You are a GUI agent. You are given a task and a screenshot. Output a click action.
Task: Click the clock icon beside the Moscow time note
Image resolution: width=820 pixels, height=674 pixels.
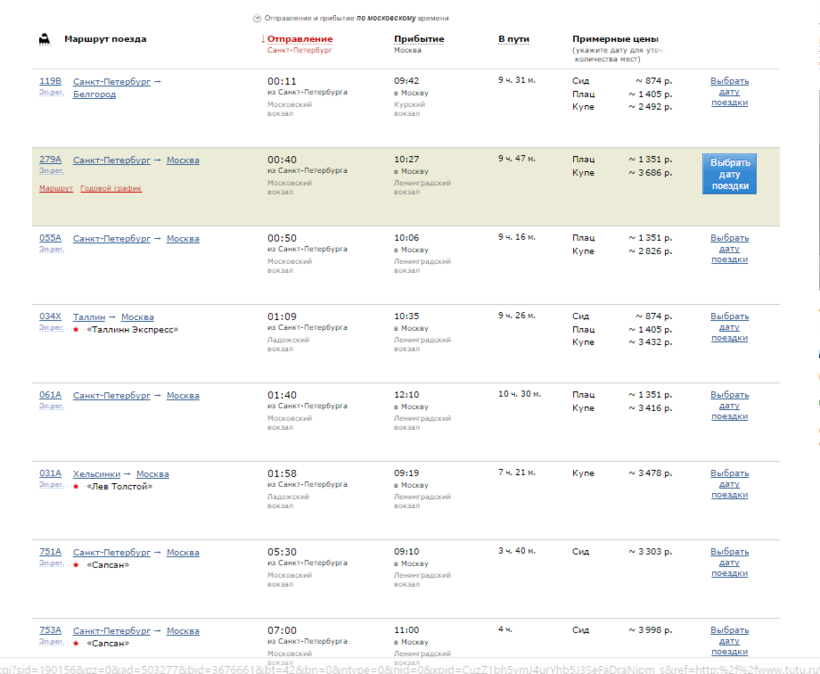(x=257, y=18)
